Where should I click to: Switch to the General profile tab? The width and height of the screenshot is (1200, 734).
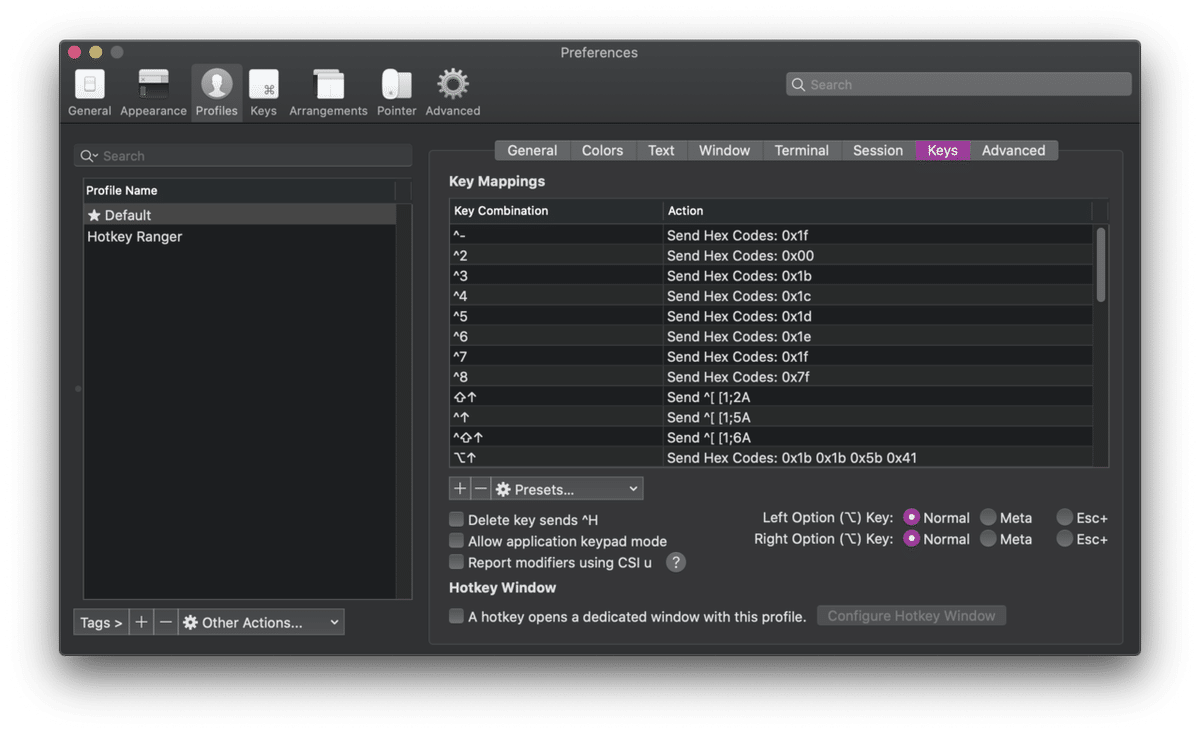532,150
